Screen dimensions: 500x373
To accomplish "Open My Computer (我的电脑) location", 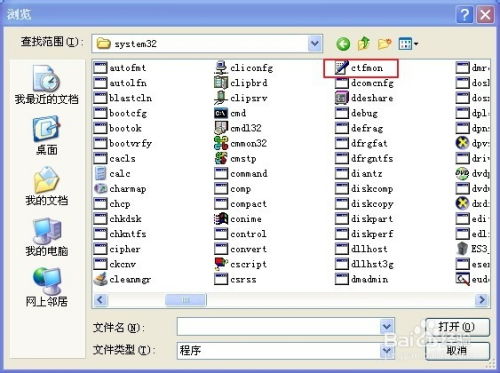I will coord(46,237).
